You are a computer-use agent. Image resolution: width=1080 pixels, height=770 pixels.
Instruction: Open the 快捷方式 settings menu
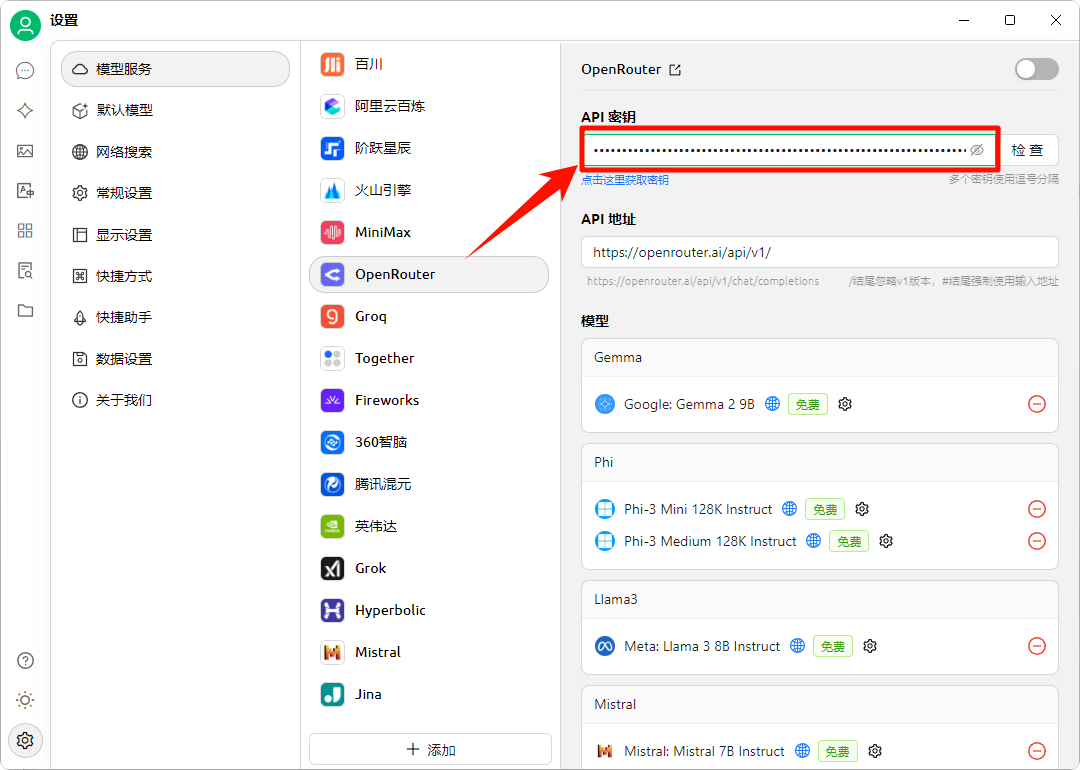pos(175,276)
